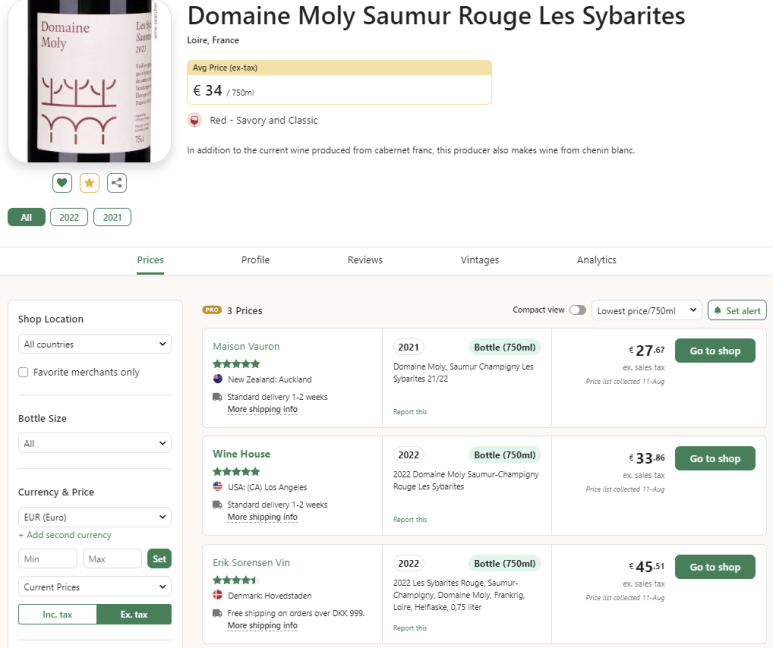Click the New Zealand flag icon

coord(217,379)
